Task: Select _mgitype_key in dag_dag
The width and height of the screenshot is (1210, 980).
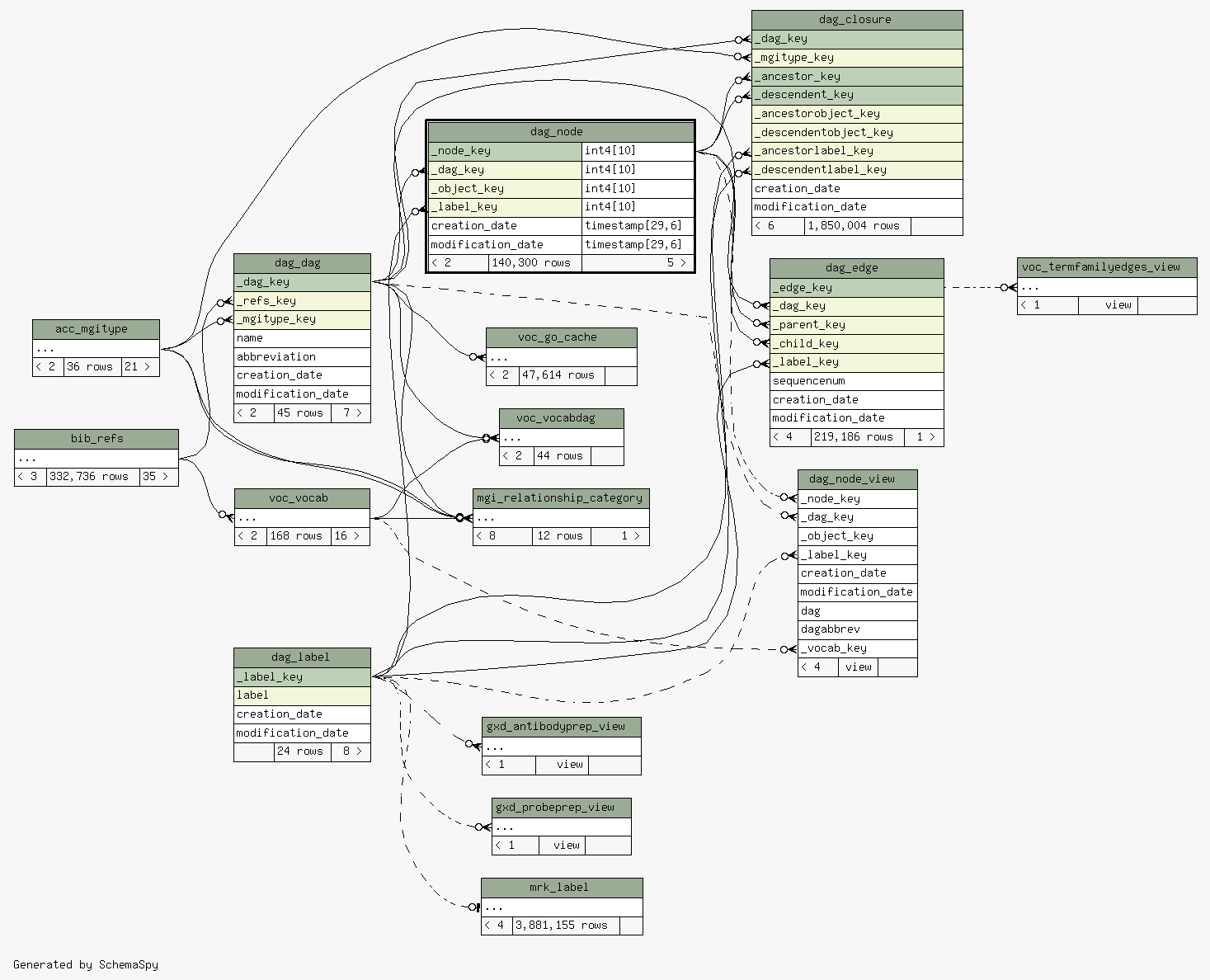Action: (x=302, y=319)
